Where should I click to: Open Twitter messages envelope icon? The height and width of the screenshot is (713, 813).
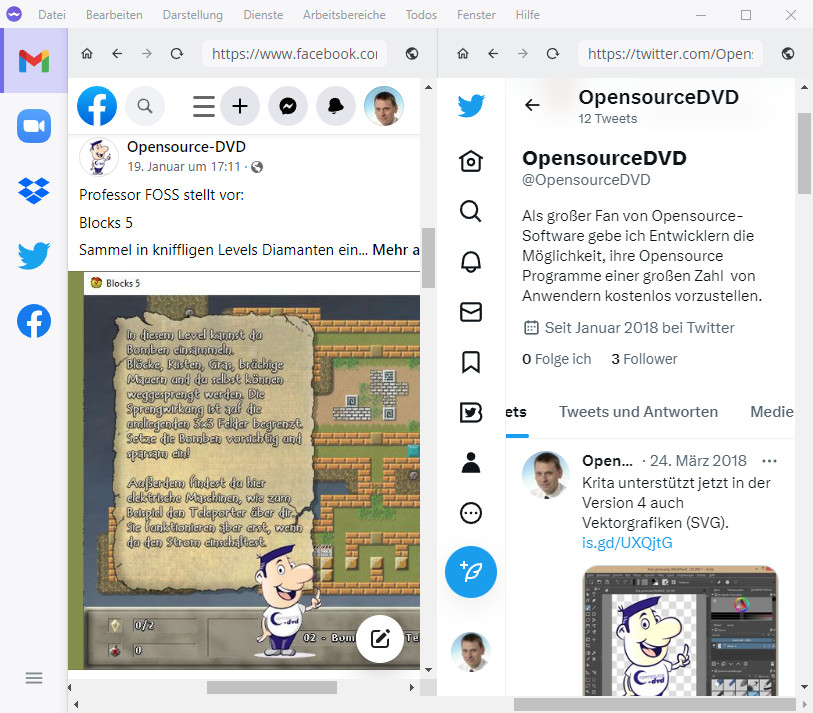[x=470, y=312]
